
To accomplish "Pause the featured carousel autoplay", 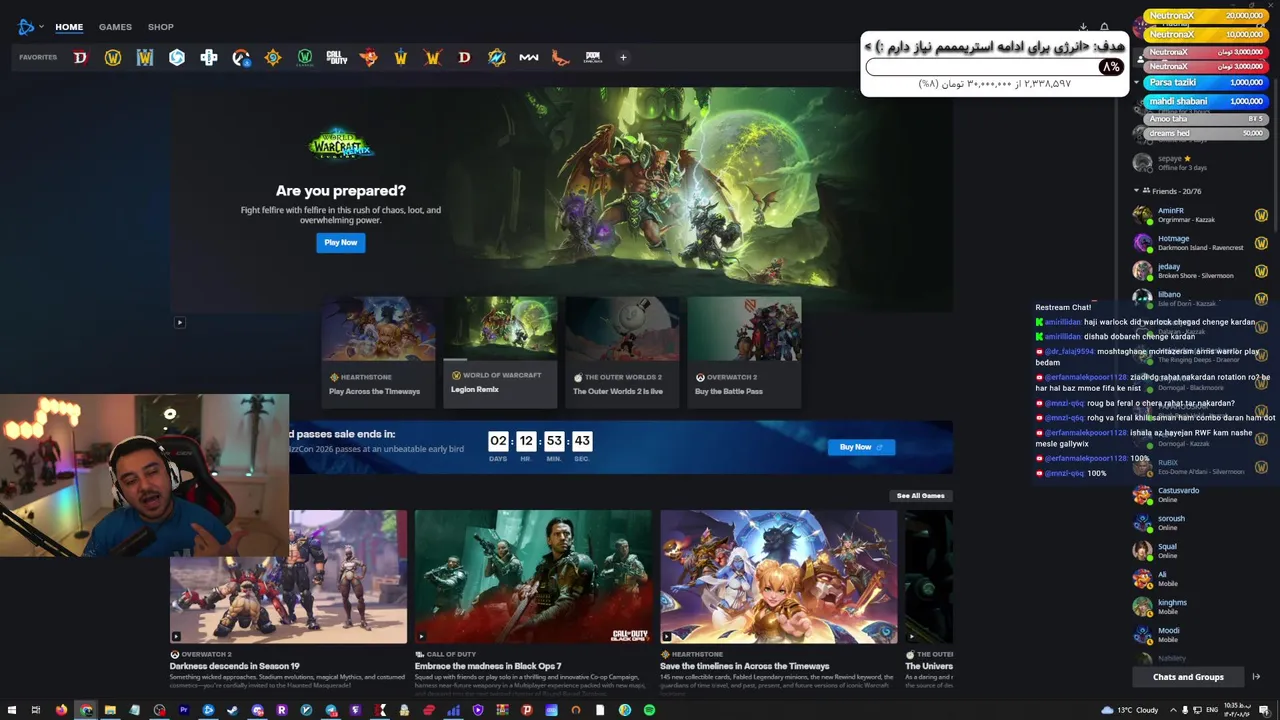I will [180, 322].
